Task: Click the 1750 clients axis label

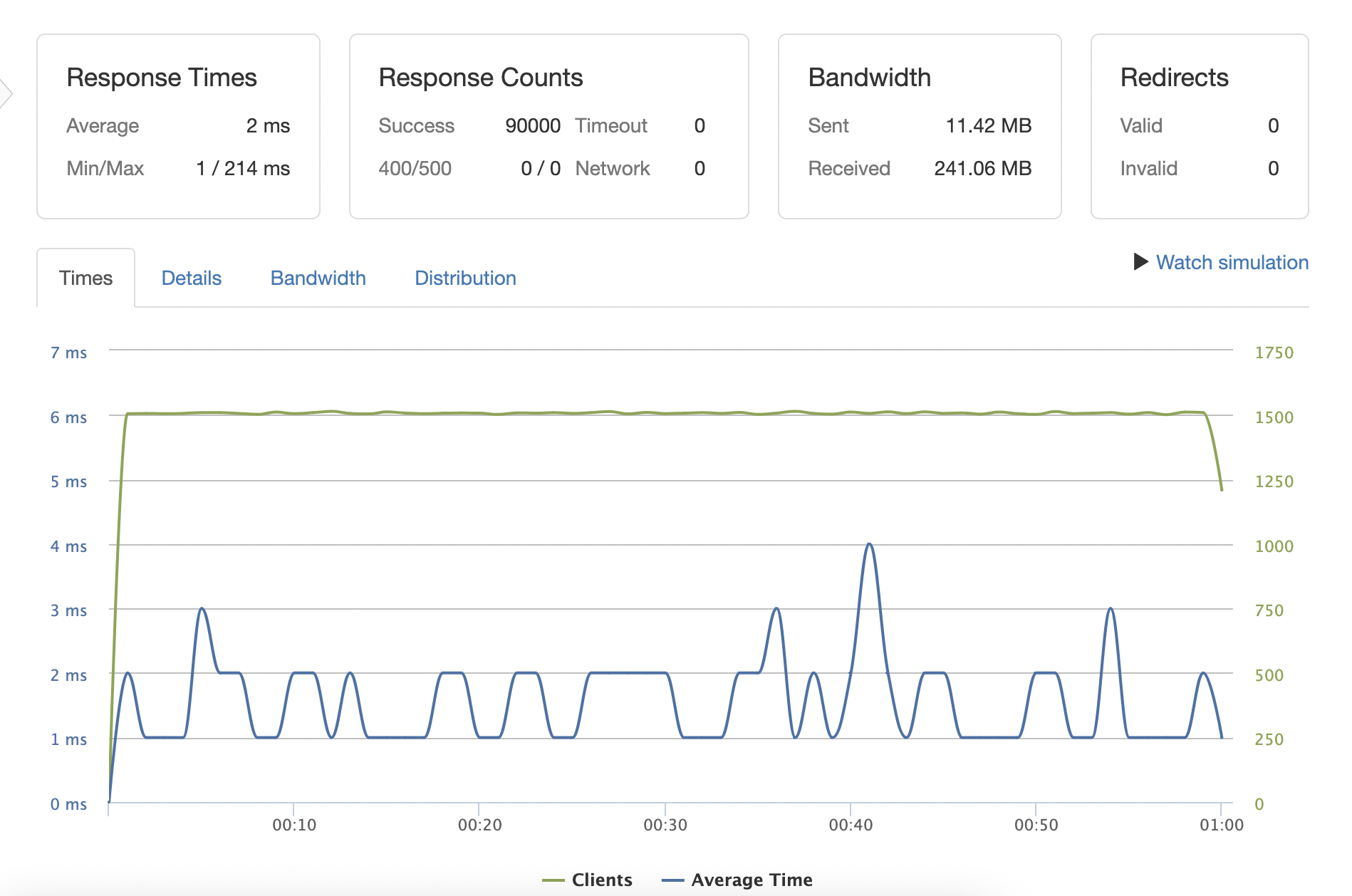Action: [x=1274, y=353]
